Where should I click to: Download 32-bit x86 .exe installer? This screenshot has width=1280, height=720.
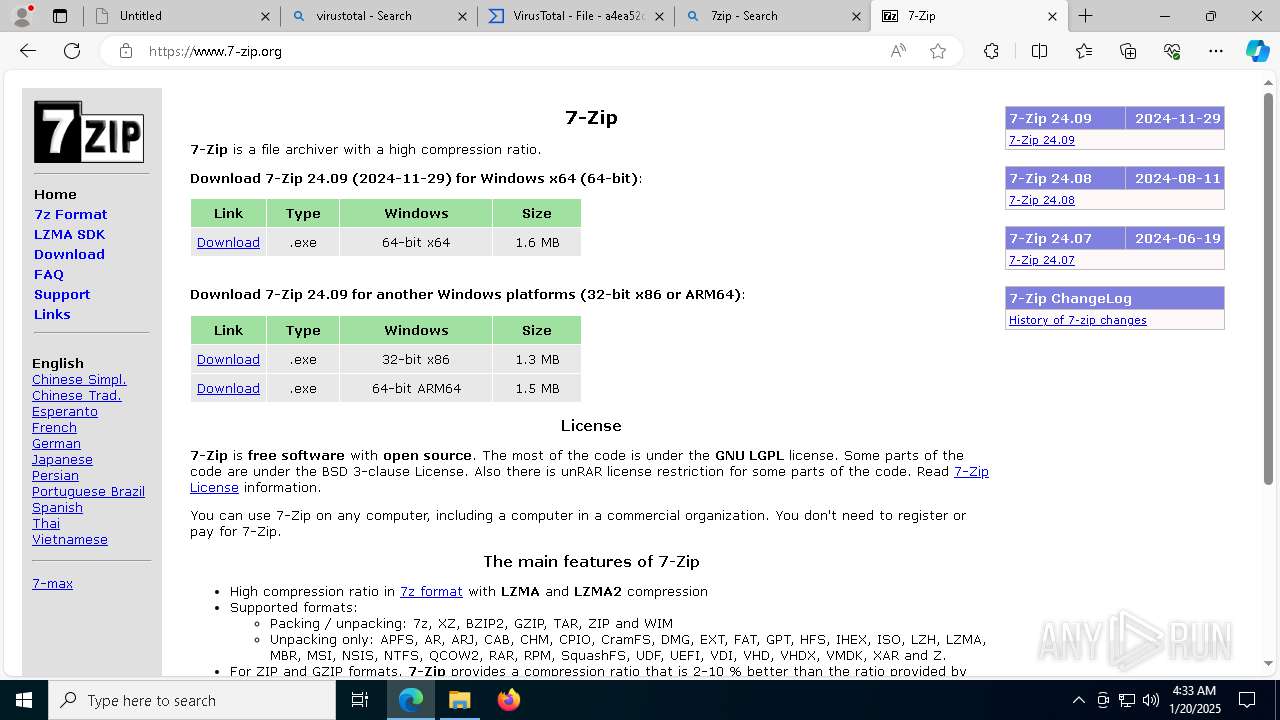[228, 359]
